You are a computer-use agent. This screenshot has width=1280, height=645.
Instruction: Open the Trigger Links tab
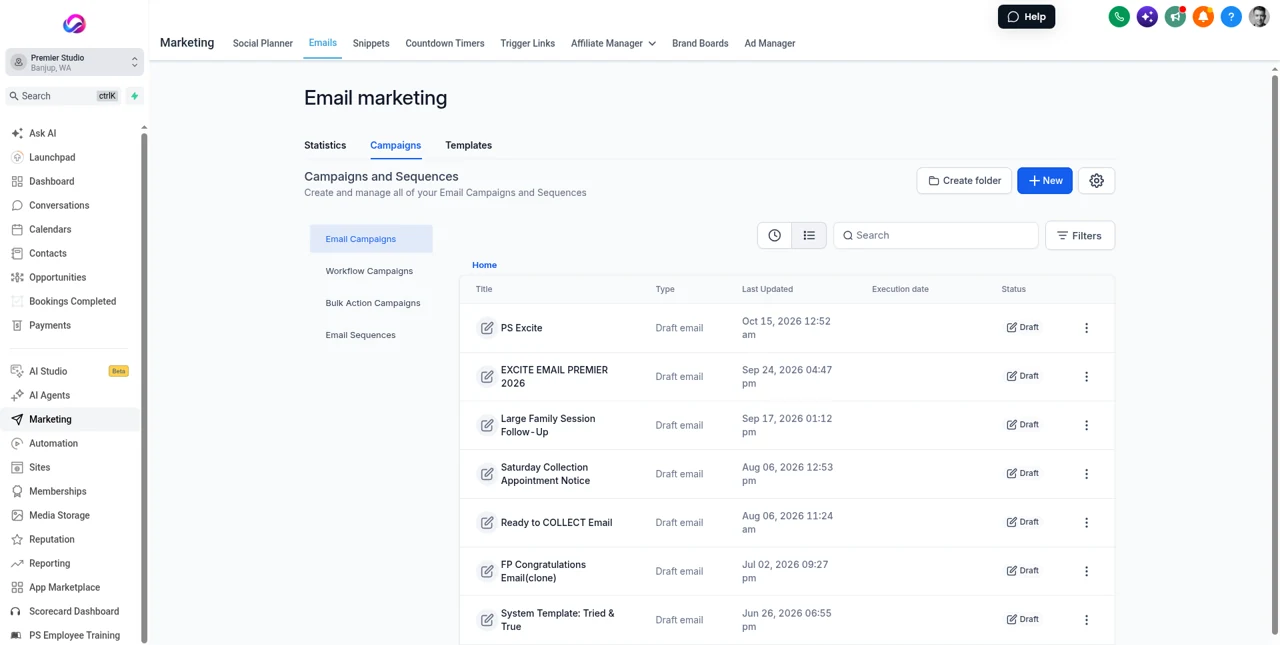click(x=528, y=44)
